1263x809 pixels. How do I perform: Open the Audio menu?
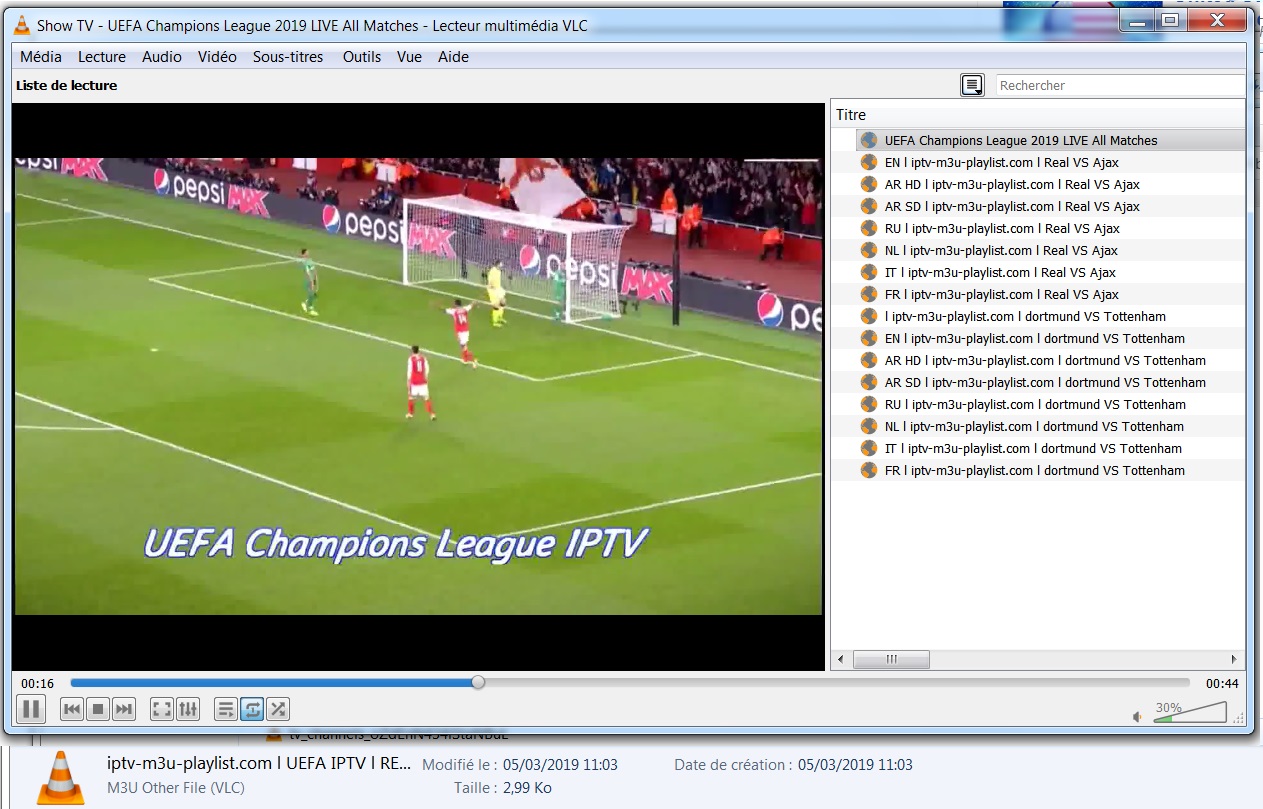tap(162, 57)
